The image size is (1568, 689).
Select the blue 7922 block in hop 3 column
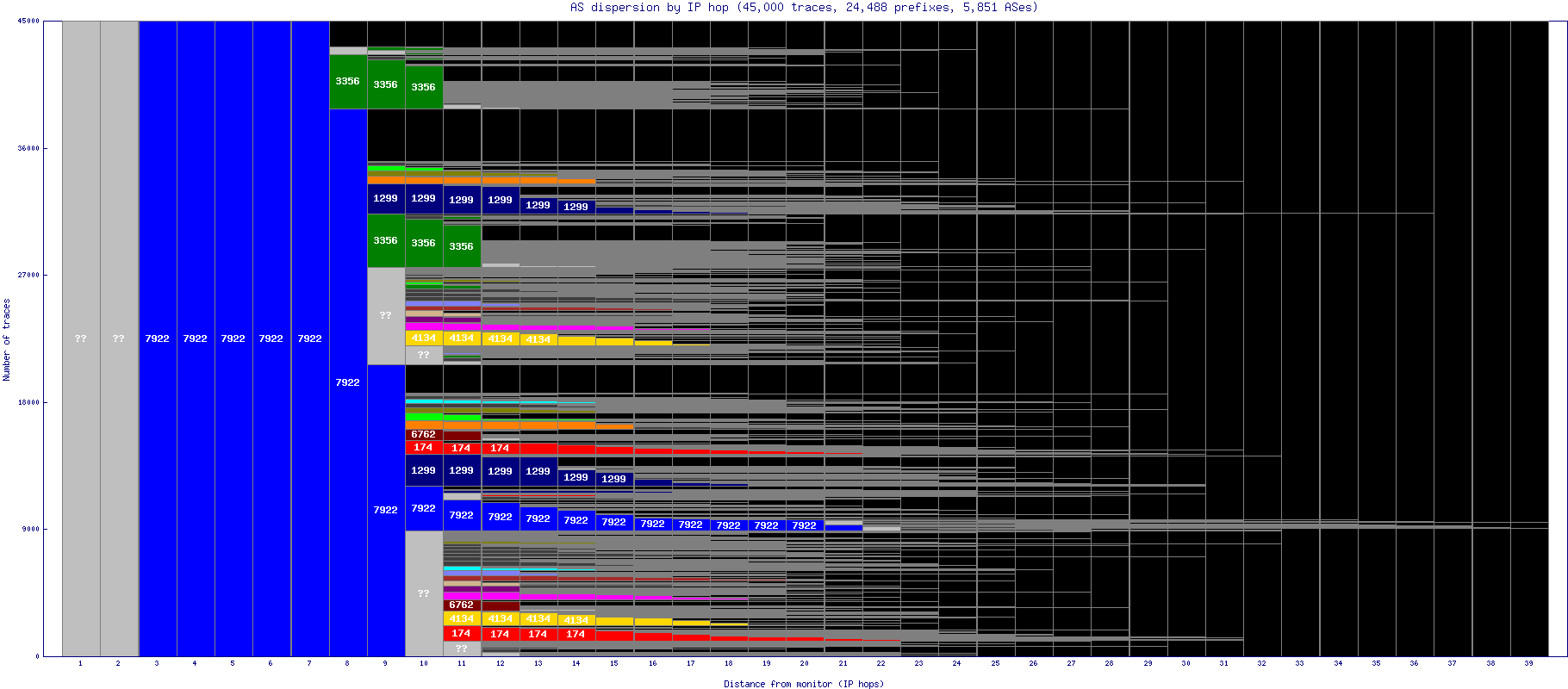(158, 338)
